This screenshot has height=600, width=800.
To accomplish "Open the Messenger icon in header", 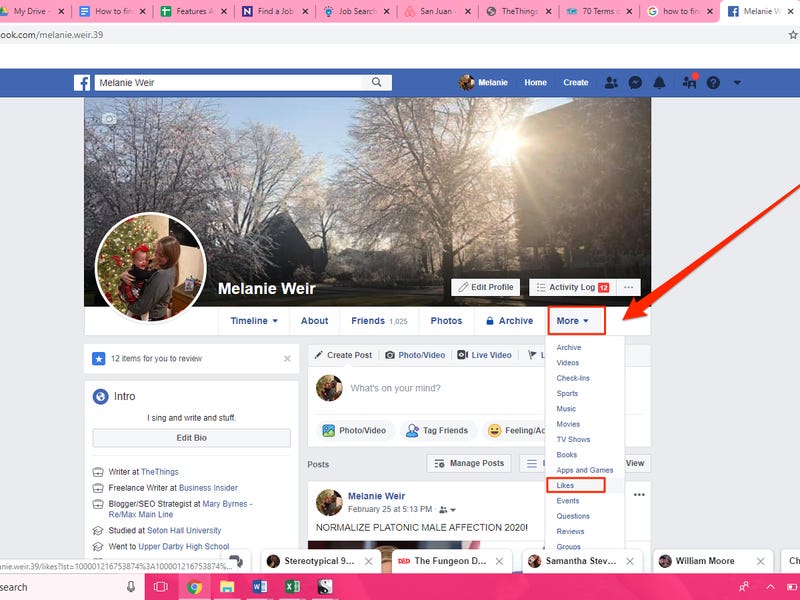I will tap(635, 83).
